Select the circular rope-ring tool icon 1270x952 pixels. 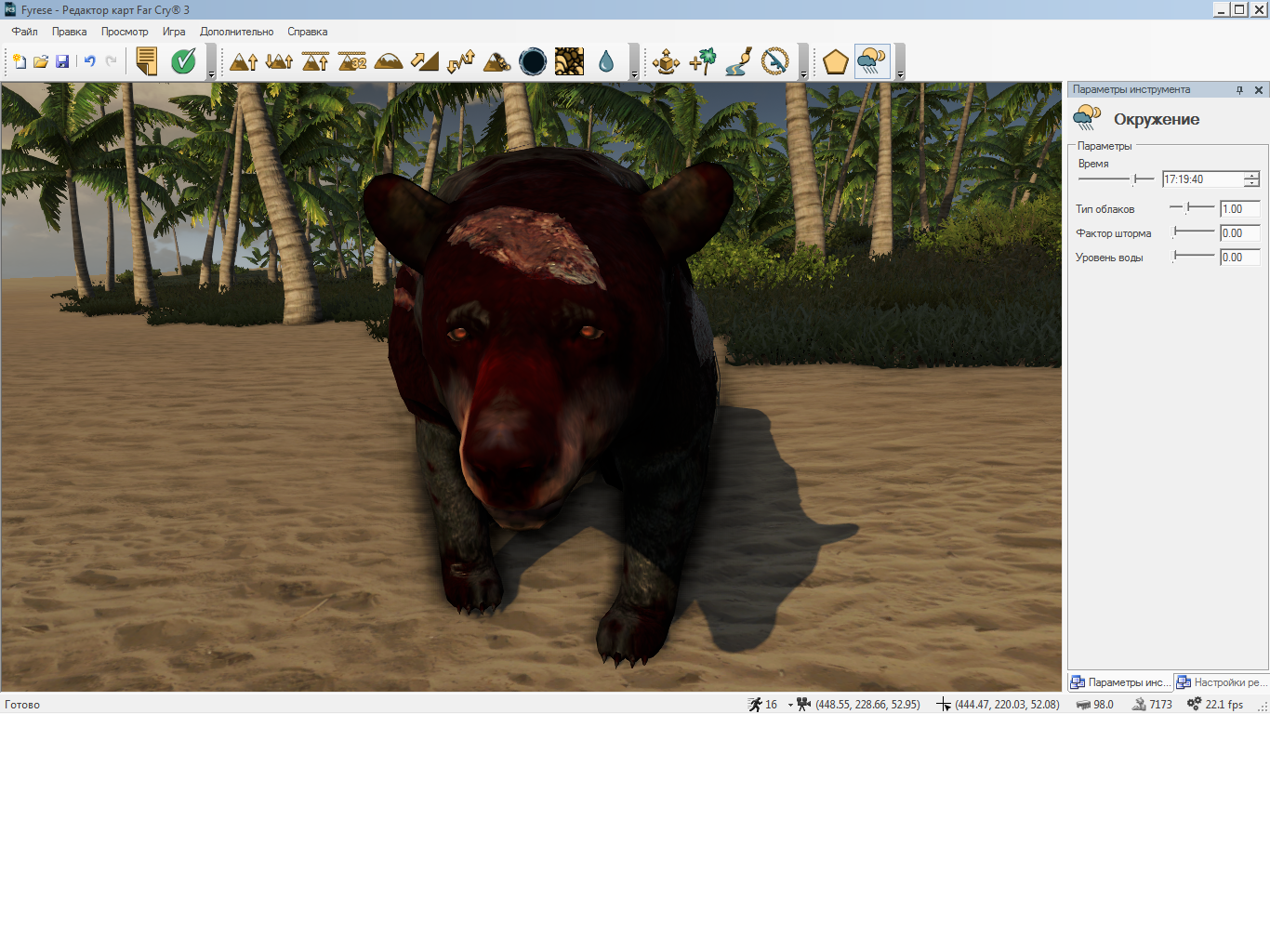775,61
